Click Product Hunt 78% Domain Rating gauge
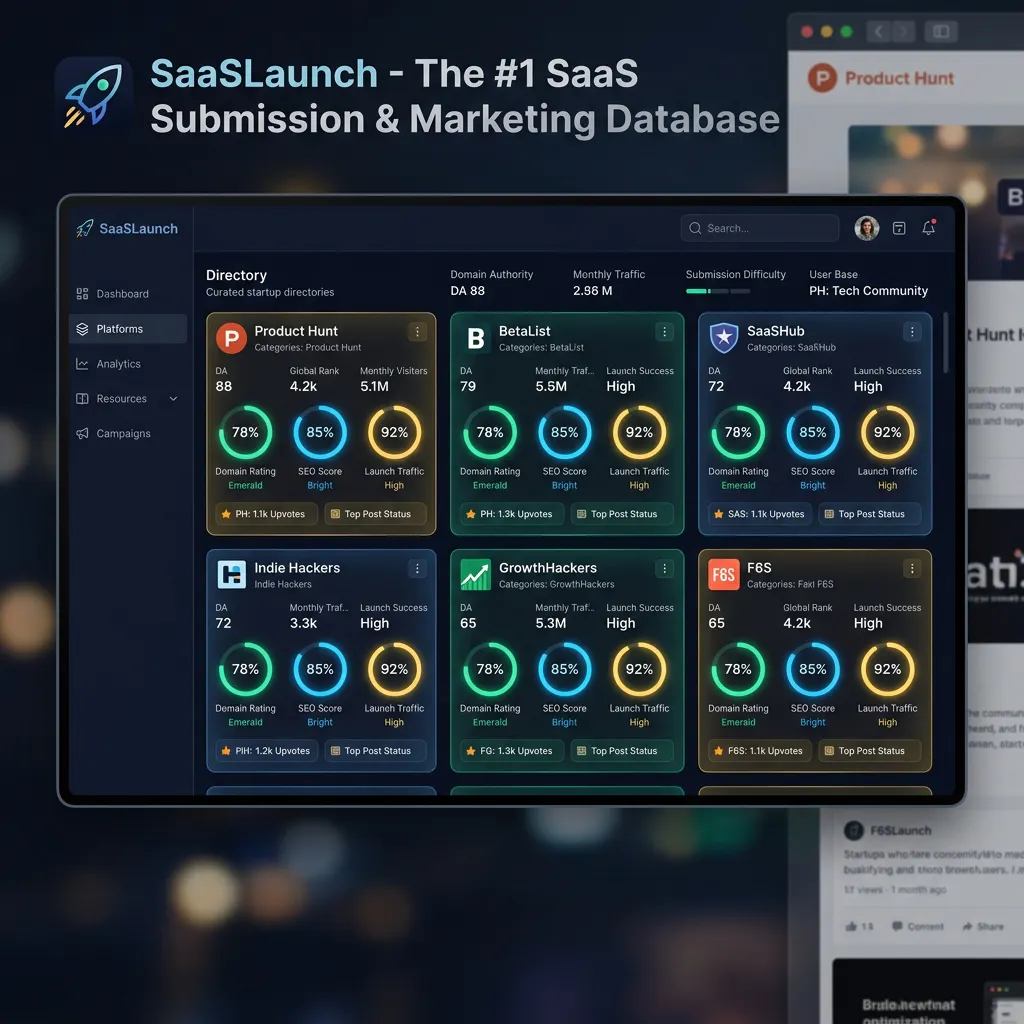This screenshot has height=1024, width=1024. click(x=245, y=432)
